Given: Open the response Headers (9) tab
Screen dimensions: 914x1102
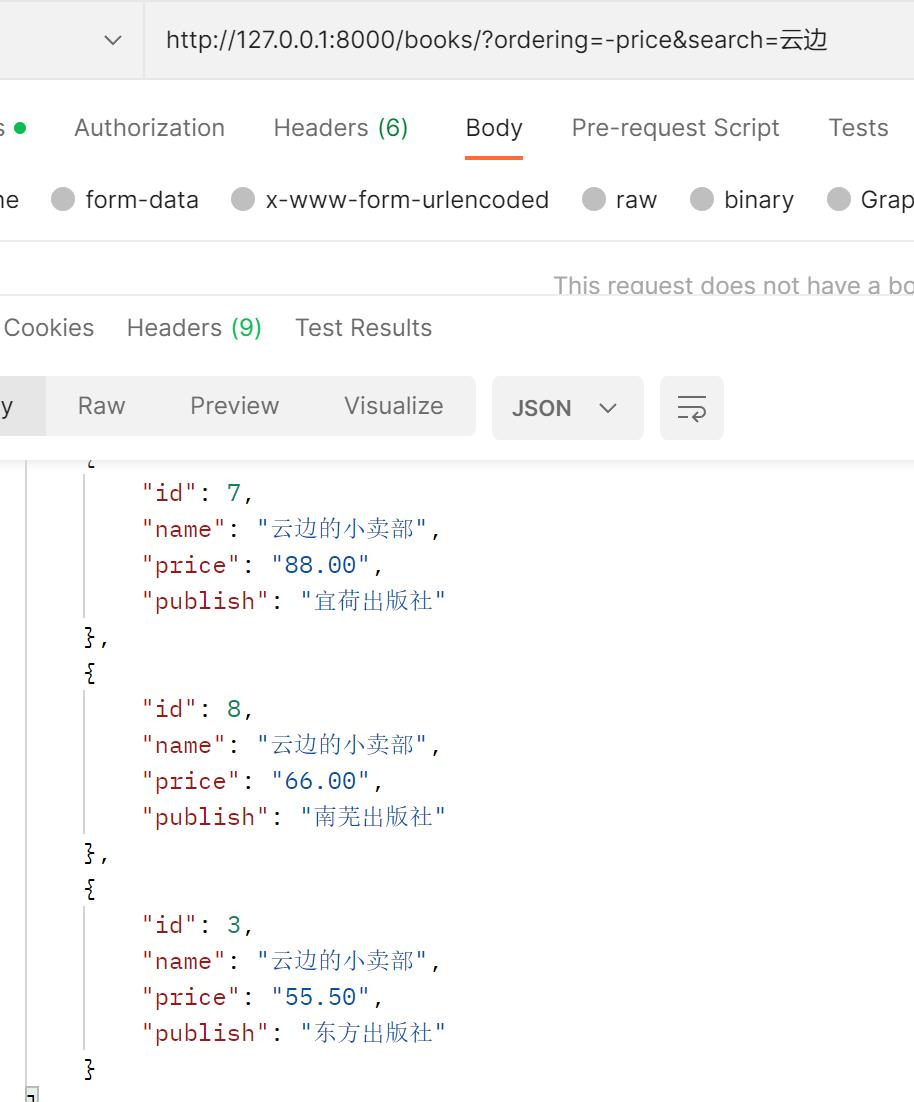Looking at the screenshot, I should 194,328.
